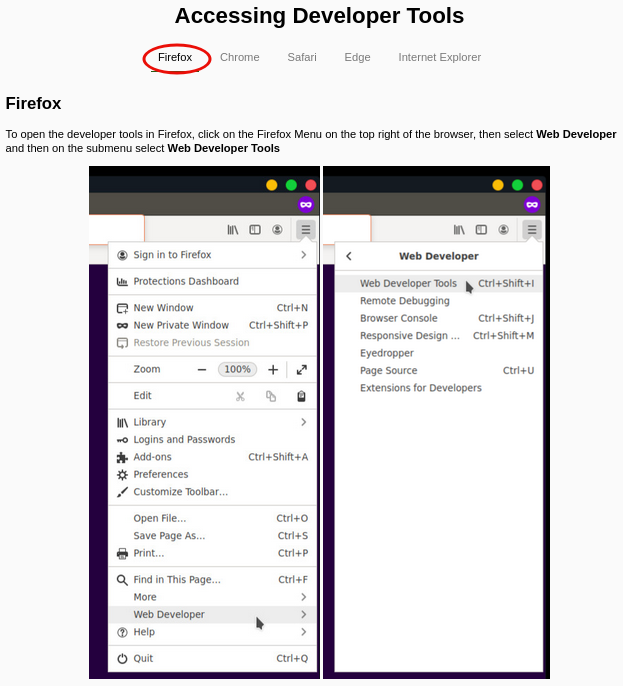Click the puzzle icon beside Add-ons
623x686 pixels.
click(x=122, y=457)
